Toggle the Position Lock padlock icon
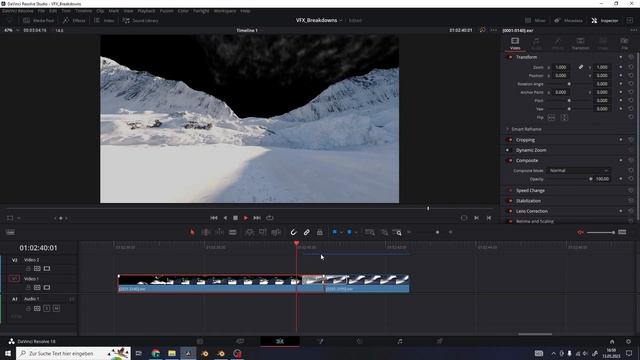This screenshot has width=640, height=360. [x=320, y=232]
